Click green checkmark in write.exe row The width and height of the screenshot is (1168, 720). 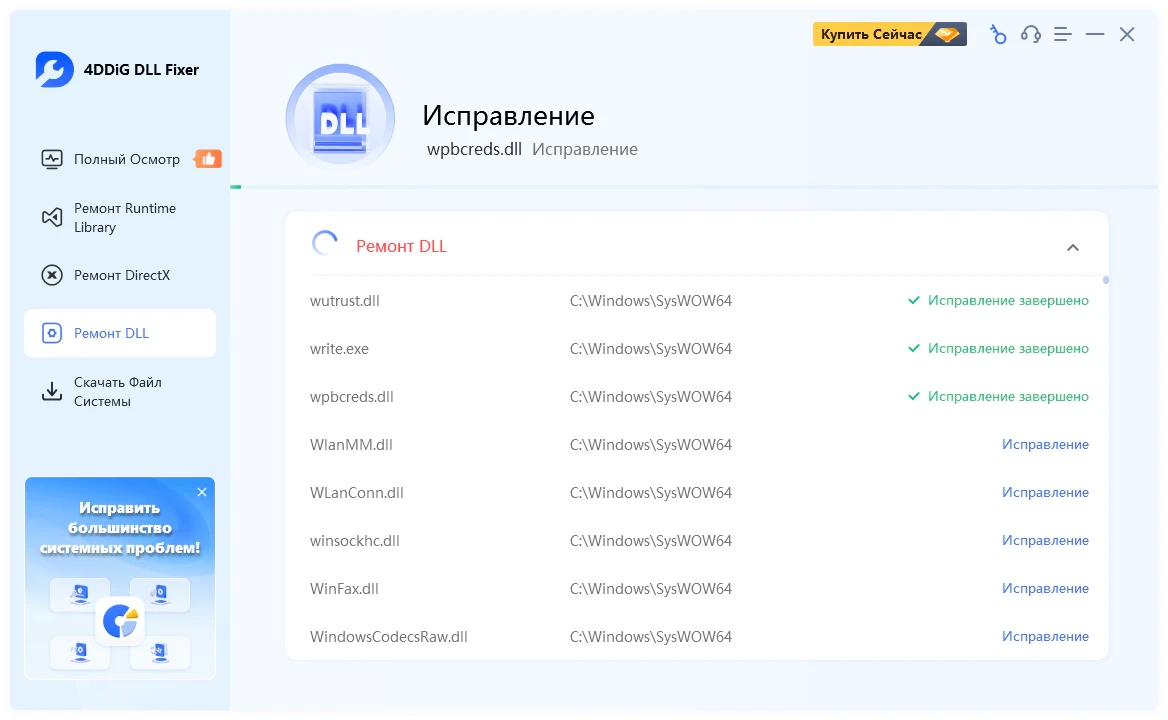click(x=913, y=348)
